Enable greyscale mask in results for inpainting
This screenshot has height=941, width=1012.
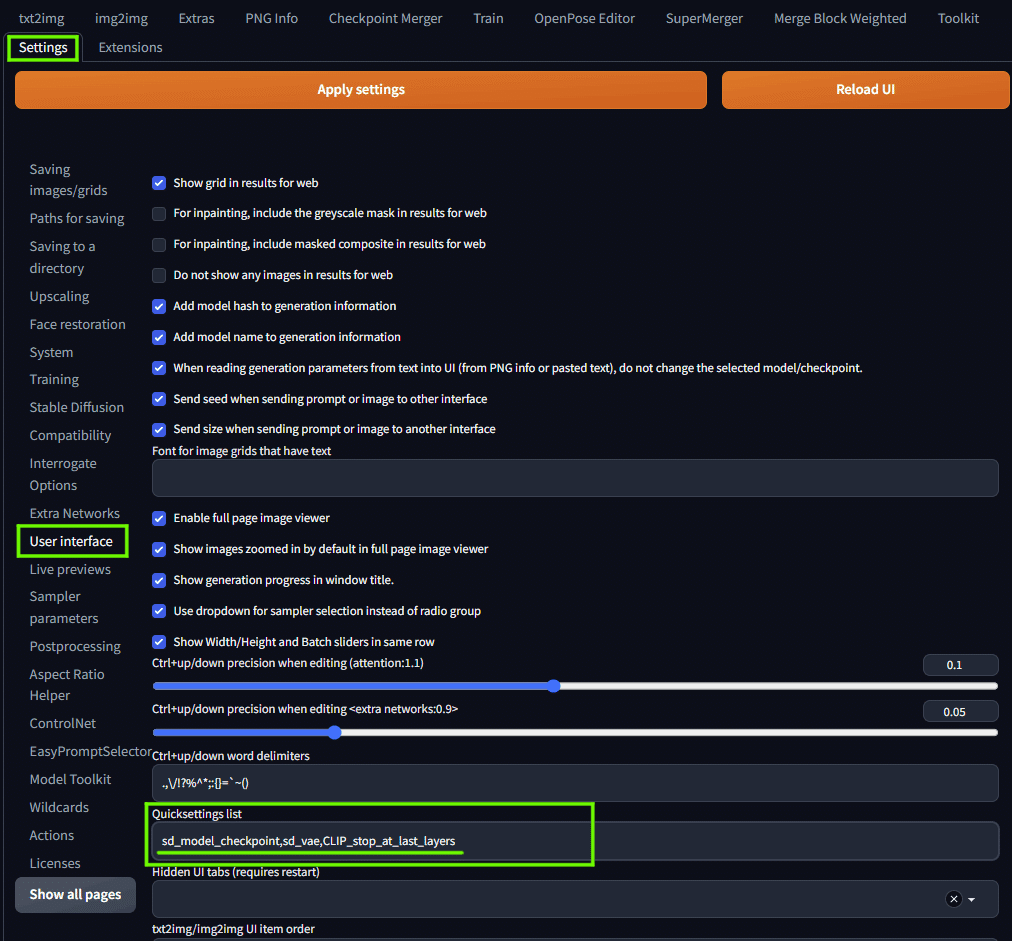click(159, 213)
